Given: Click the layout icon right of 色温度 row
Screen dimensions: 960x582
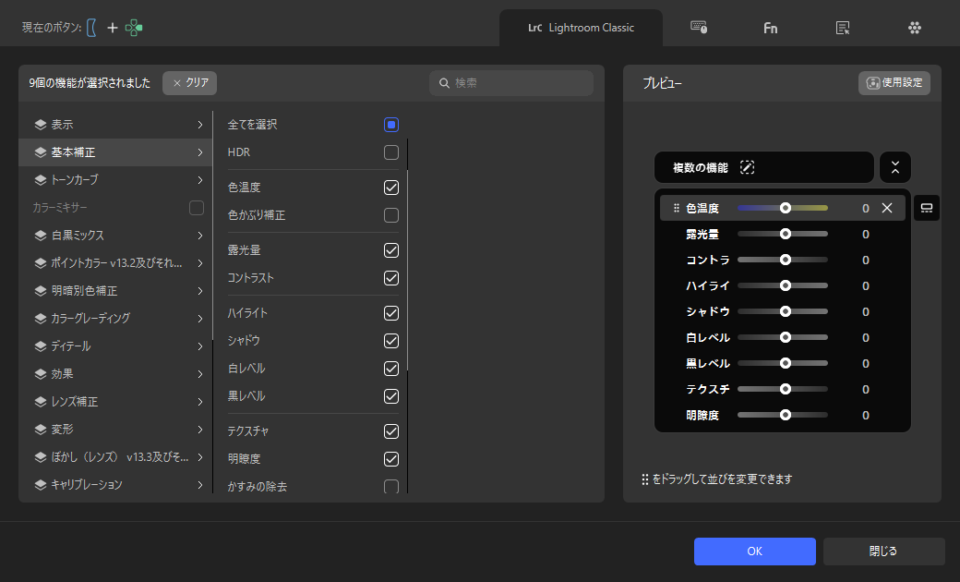Looking at the screenshot, I should click(x=926, y=208).
